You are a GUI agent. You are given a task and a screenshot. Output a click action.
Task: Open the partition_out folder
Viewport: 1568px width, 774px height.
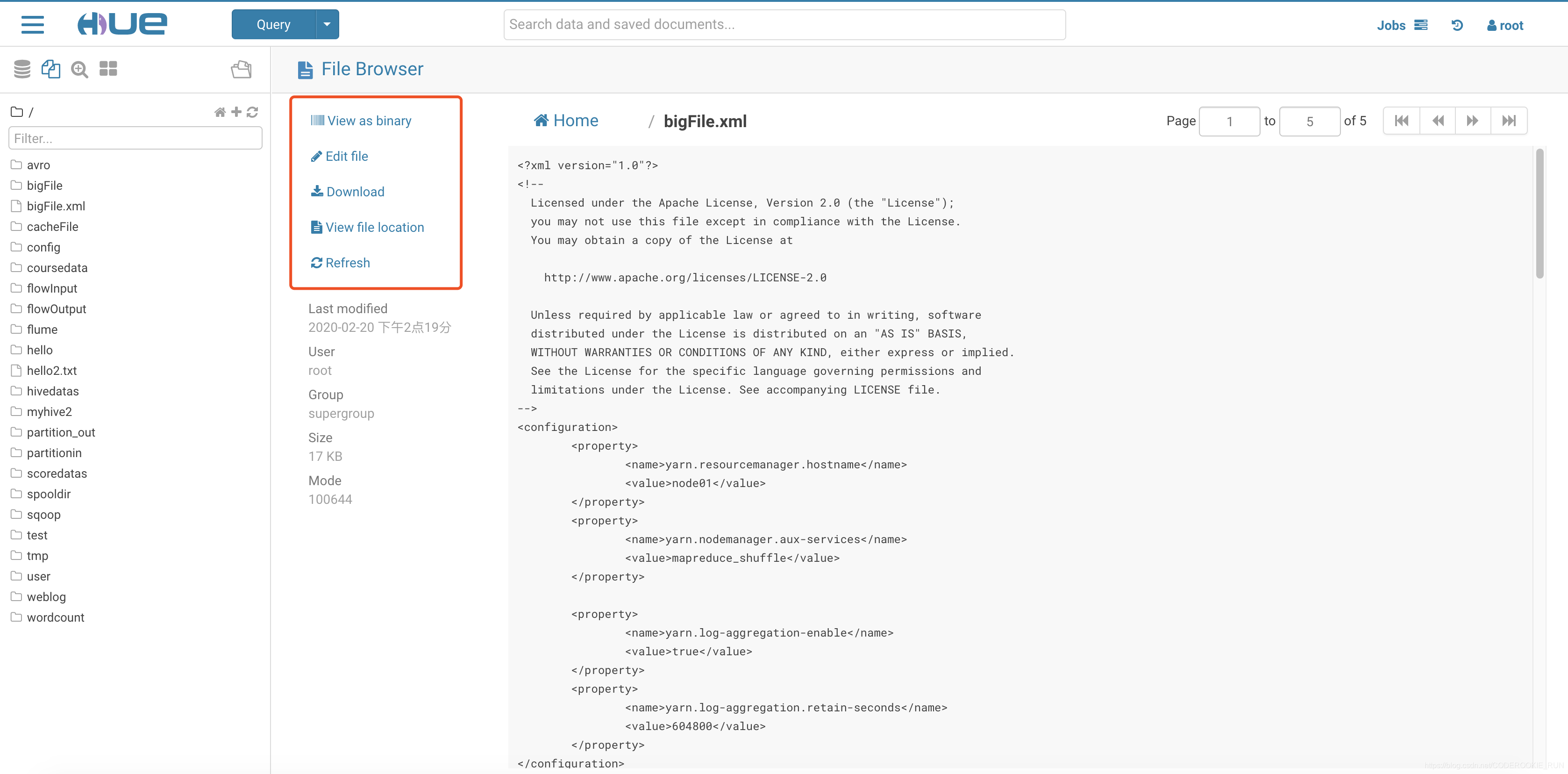61,432
